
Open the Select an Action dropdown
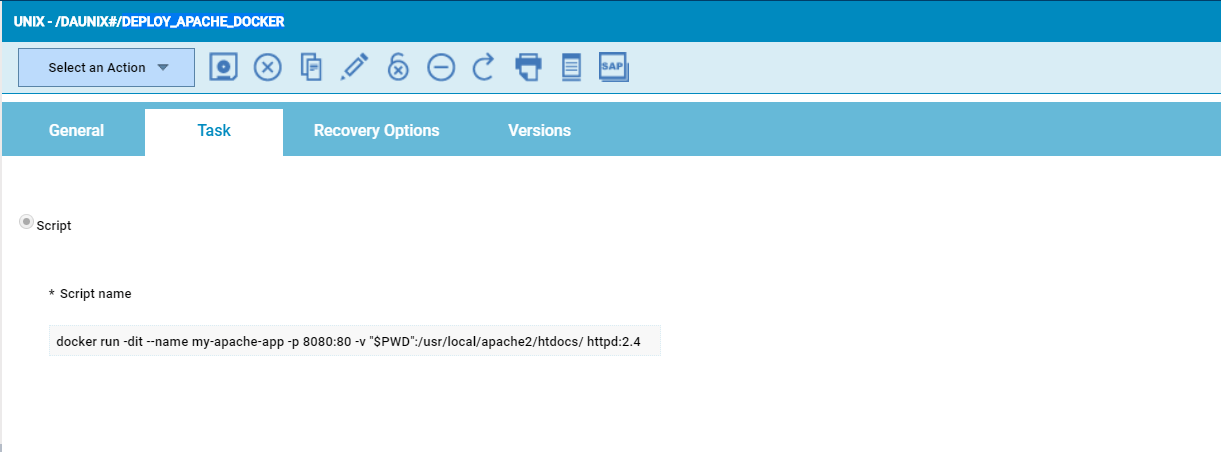pos(107,68)
